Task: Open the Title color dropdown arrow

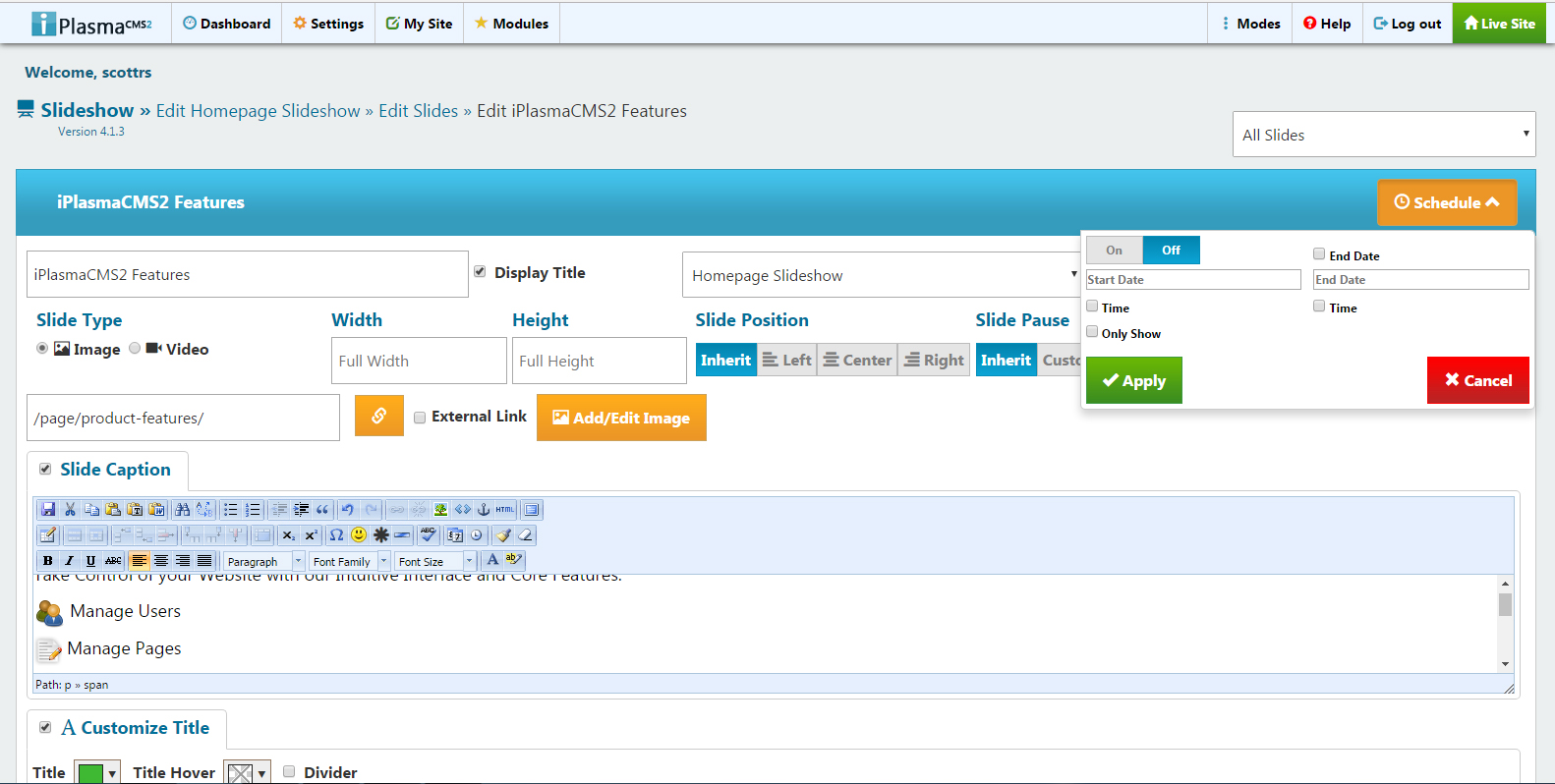Action: [112, 774]
